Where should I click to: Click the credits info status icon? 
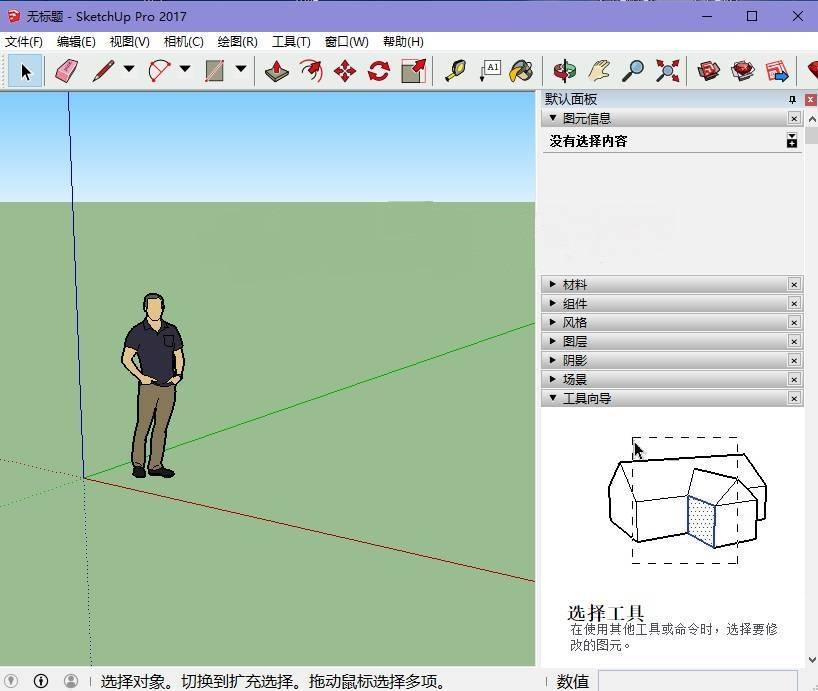[x=41, y=681]
